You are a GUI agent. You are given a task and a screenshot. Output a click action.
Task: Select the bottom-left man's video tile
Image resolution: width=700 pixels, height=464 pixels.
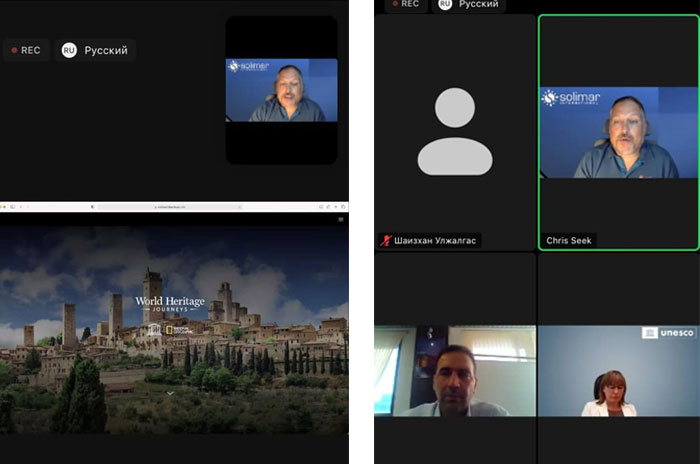click(x=455, y=370)
